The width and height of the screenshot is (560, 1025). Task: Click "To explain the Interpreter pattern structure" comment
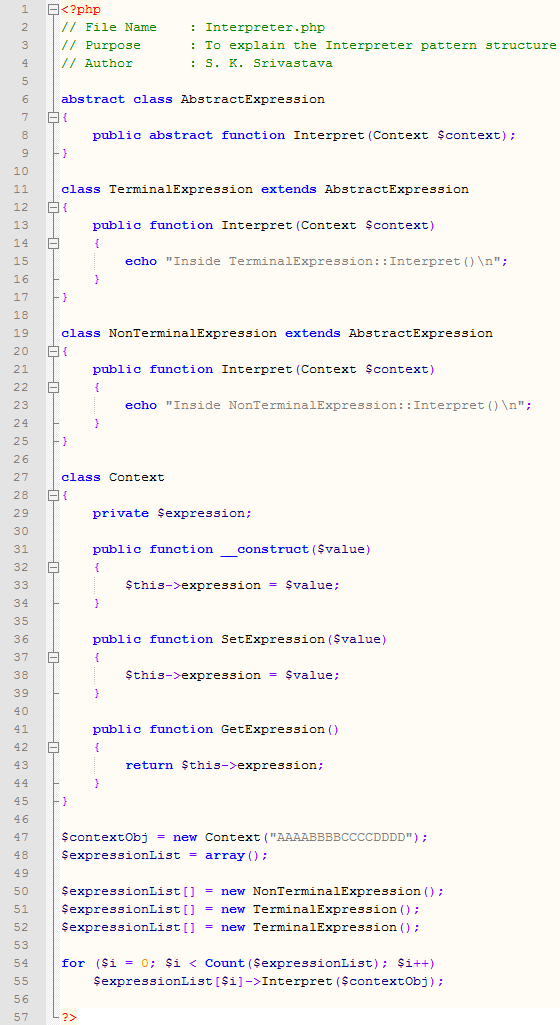point(381,46)
